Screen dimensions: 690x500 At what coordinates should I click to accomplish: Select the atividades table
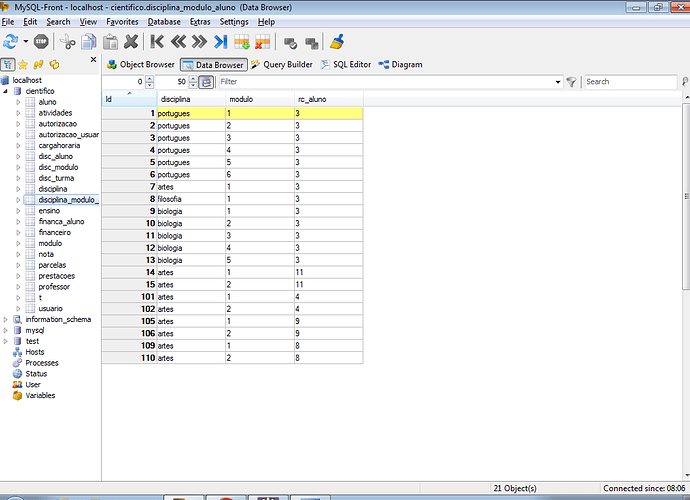coord(55,113)
